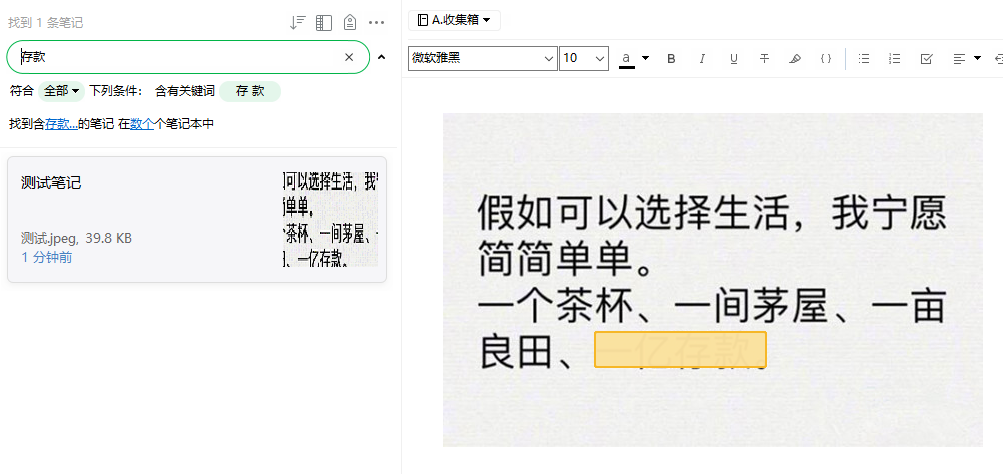
Task: Toggle italic formatting
Action: pyautogui.click(x=702, y=59)
